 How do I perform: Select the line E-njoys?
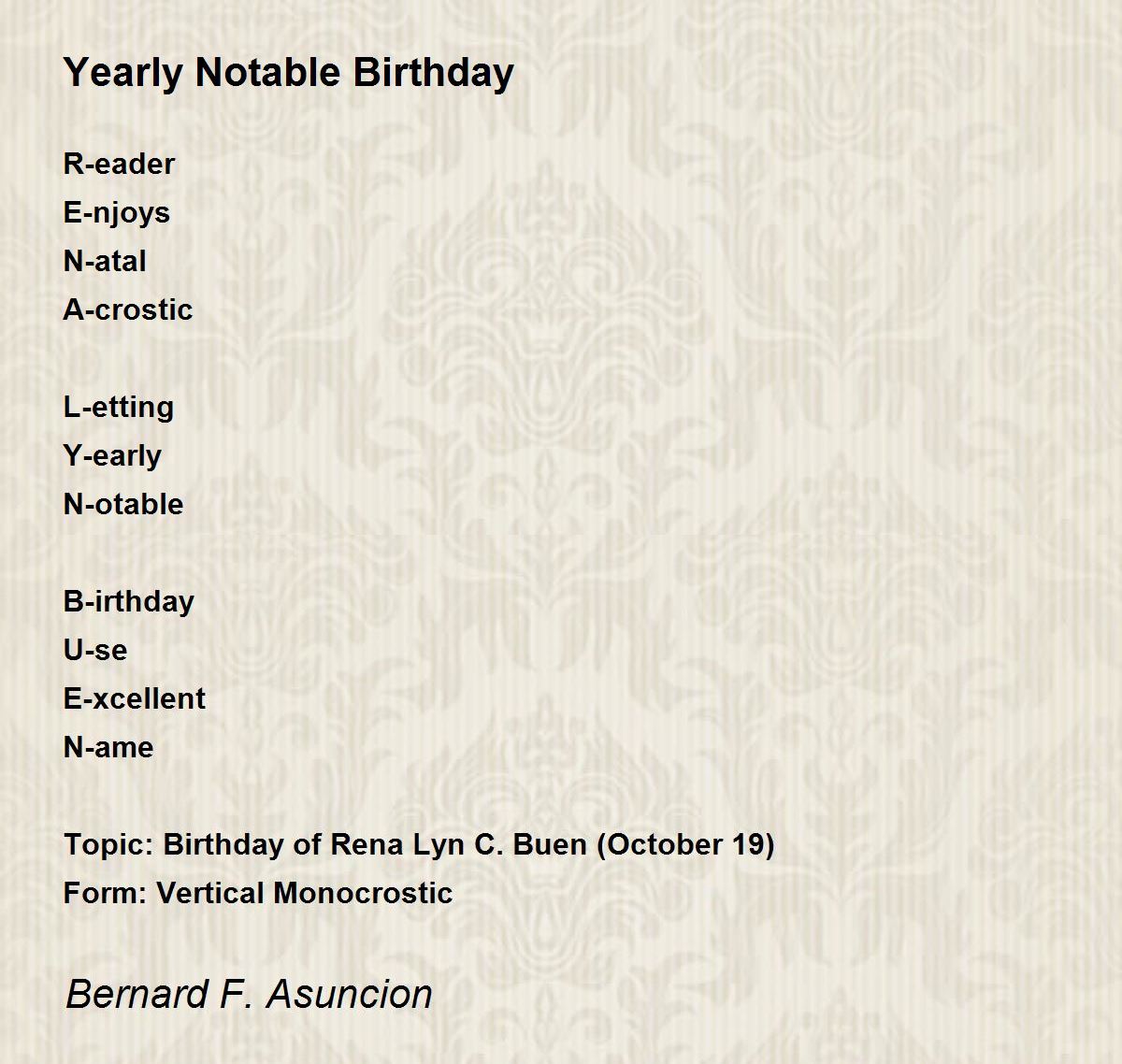tap(117, 213)
